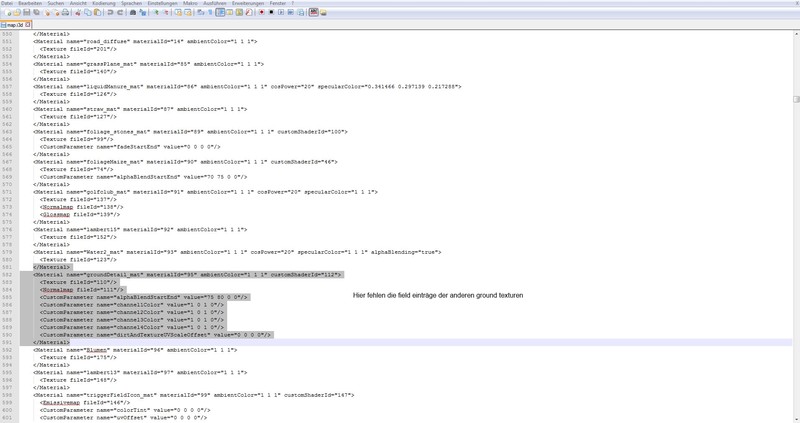
Task: Run the macro multiple times icon
Action: tap(290, 12)
